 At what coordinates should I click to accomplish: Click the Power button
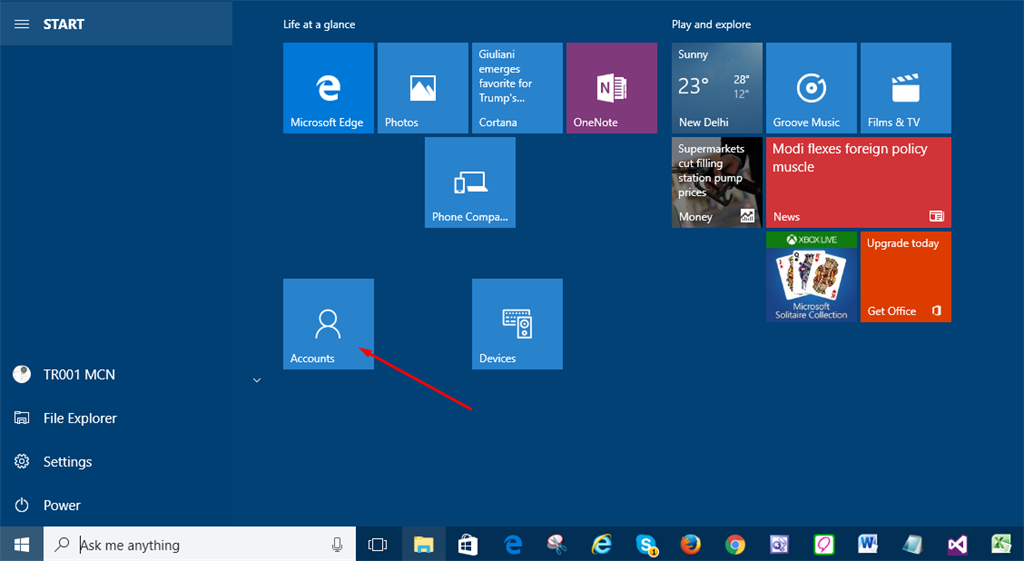click(61, 505)
